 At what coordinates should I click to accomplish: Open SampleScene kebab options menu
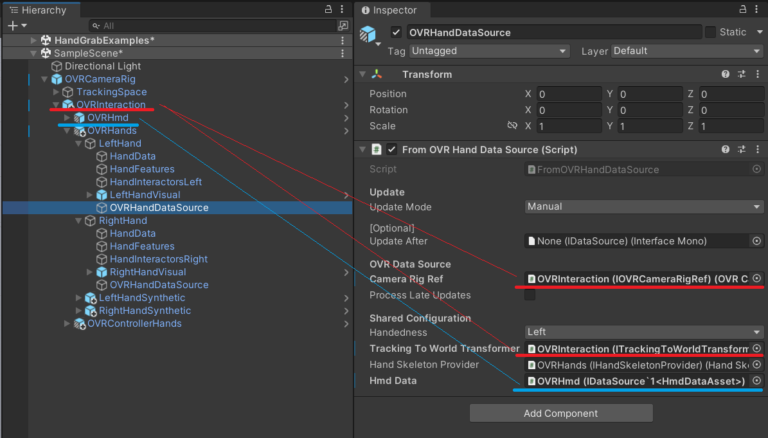pos(343,53)
